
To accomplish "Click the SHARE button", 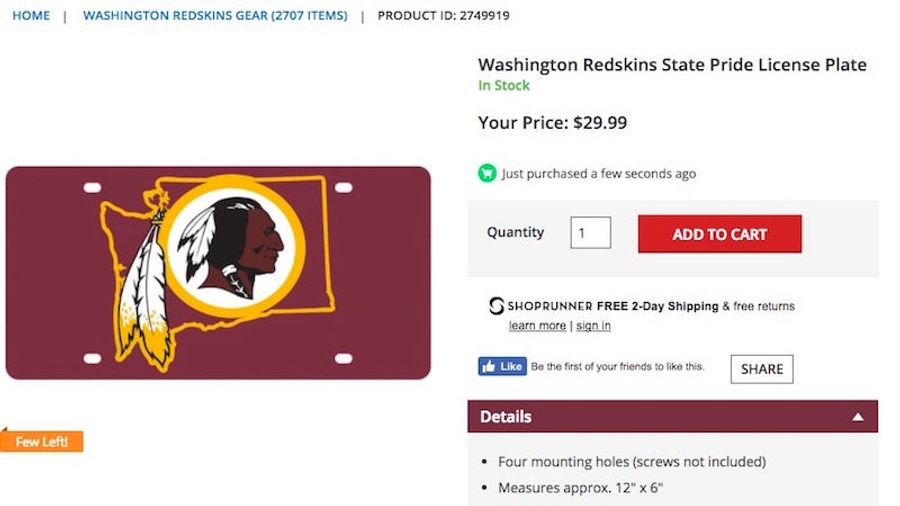I will tap(762, 369).
